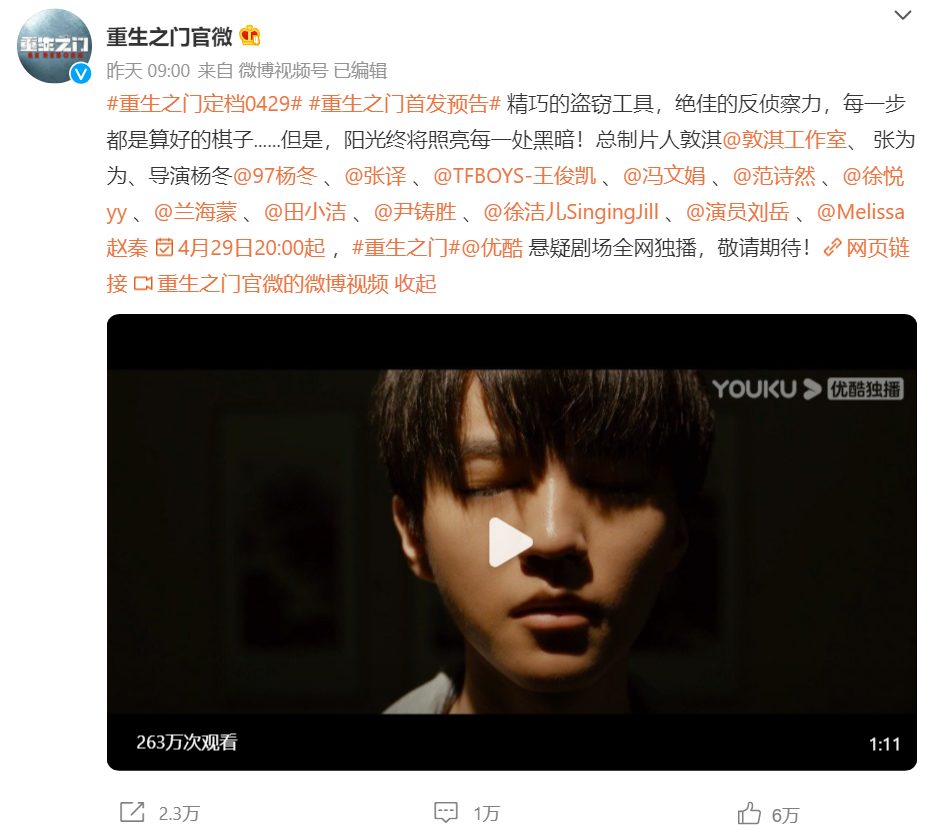Screen dimensions: 937x838
Task: Like the post with thumbs-up icon
Action: [x=749, y=813]
